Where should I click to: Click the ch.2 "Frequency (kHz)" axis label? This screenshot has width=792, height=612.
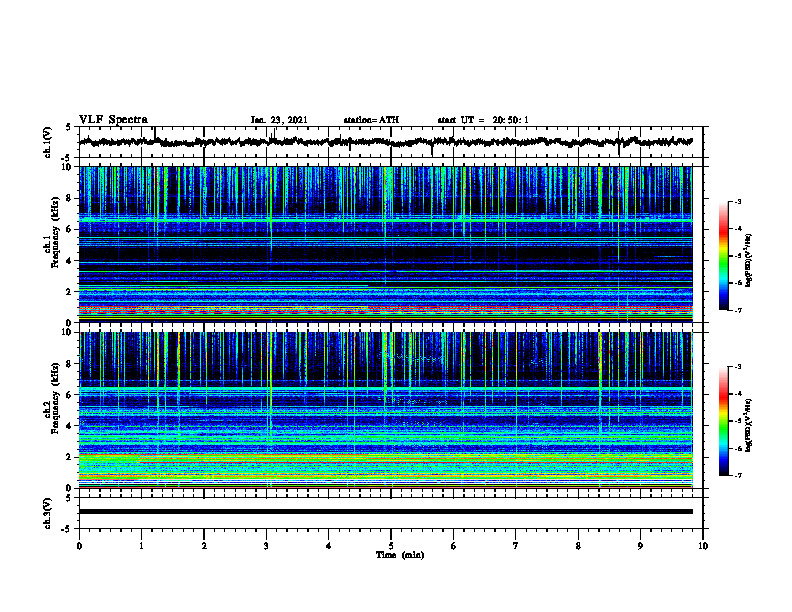click(x=55, y=397)
